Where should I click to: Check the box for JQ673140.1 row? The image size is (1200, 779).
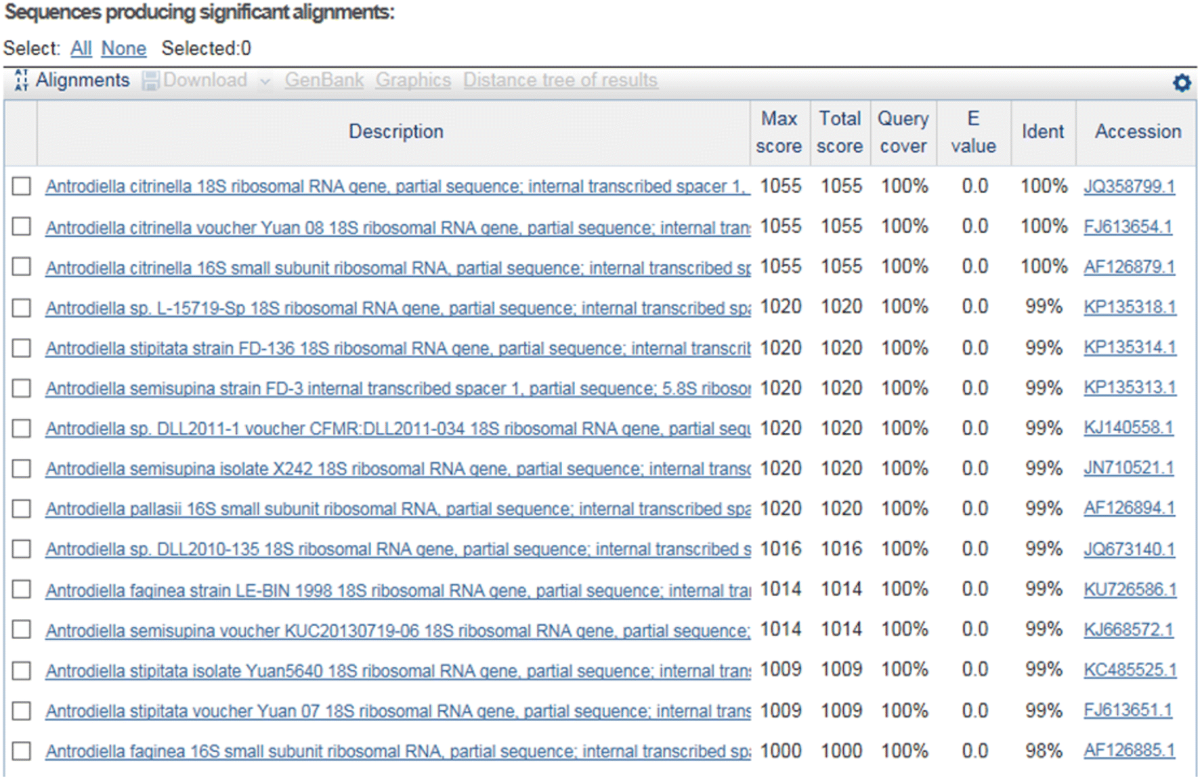(21, 549)
